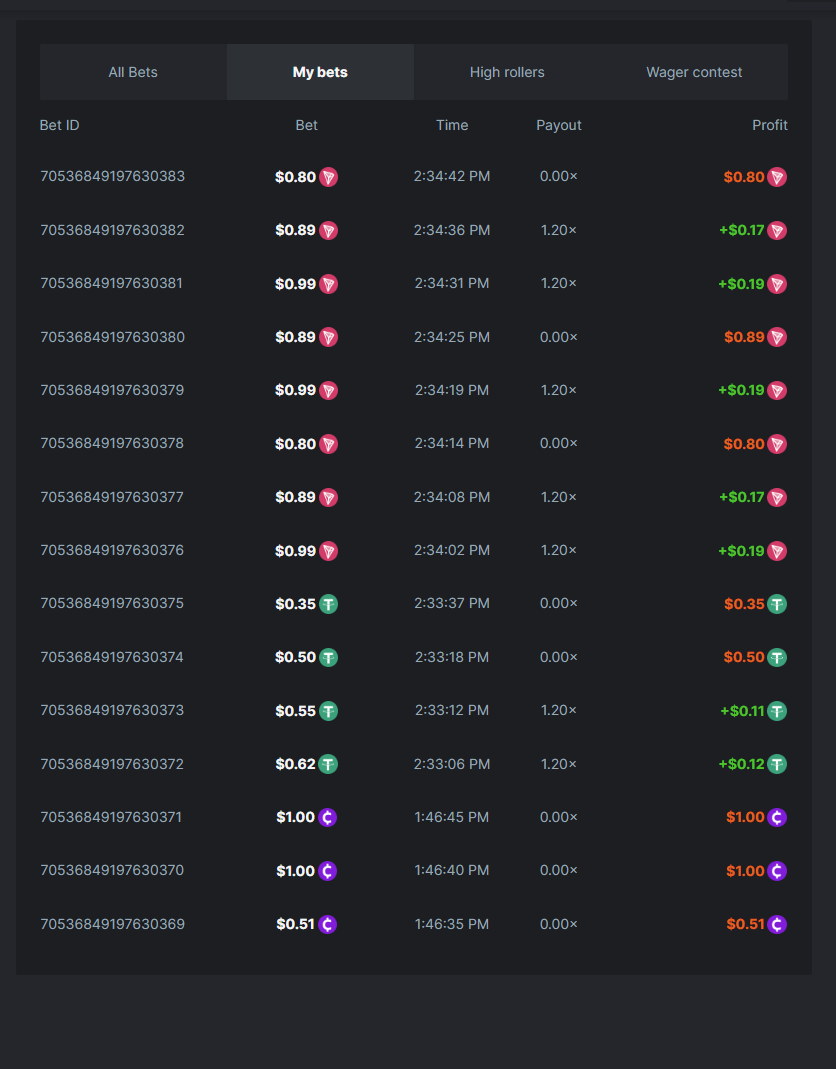Screen dimensions: 836x1069
Task: Open bet ID 70536849197630369
Action: click(112, 924)
